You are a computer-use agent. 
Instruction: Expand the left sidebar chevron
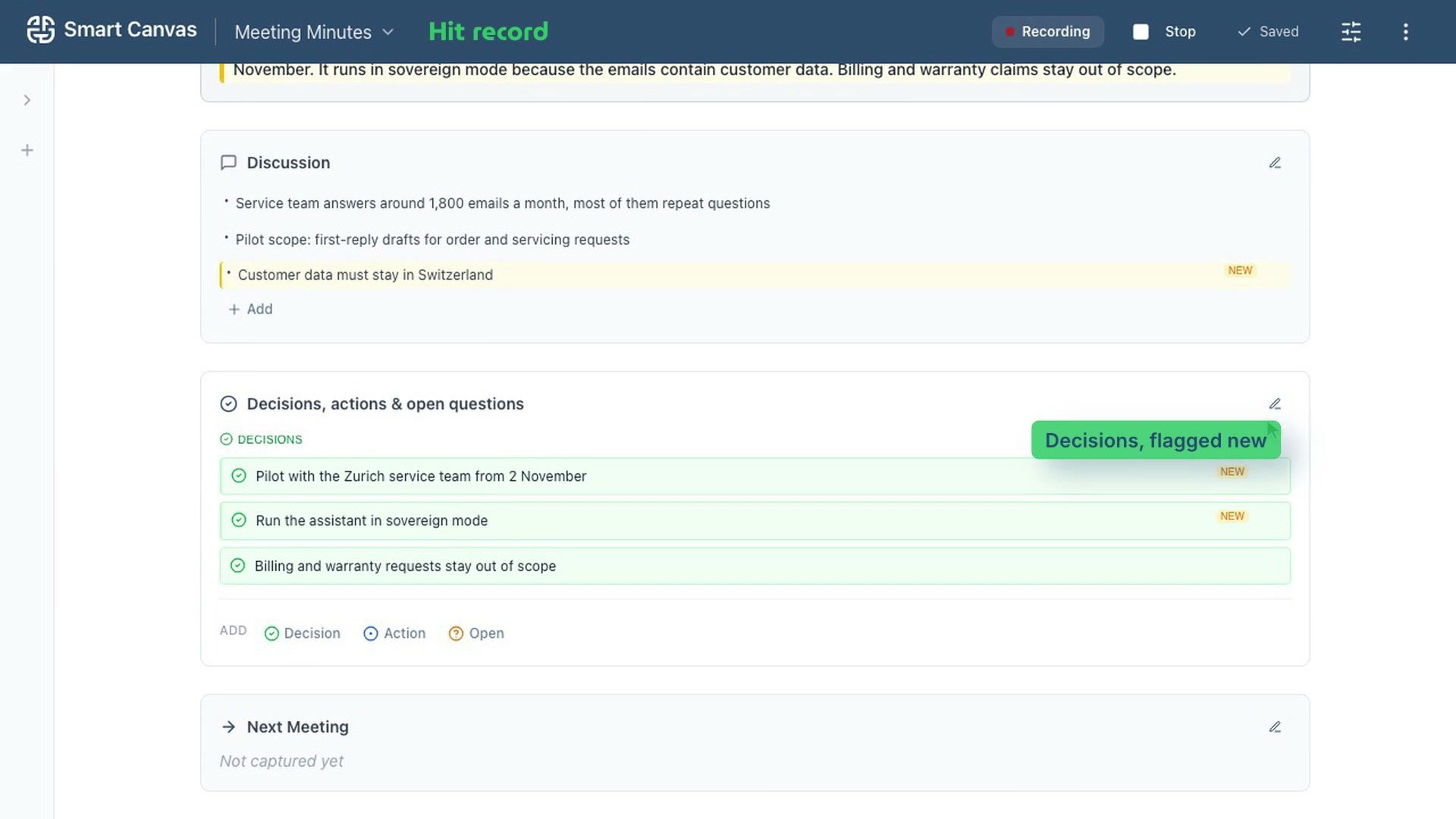tap(27, 100)
